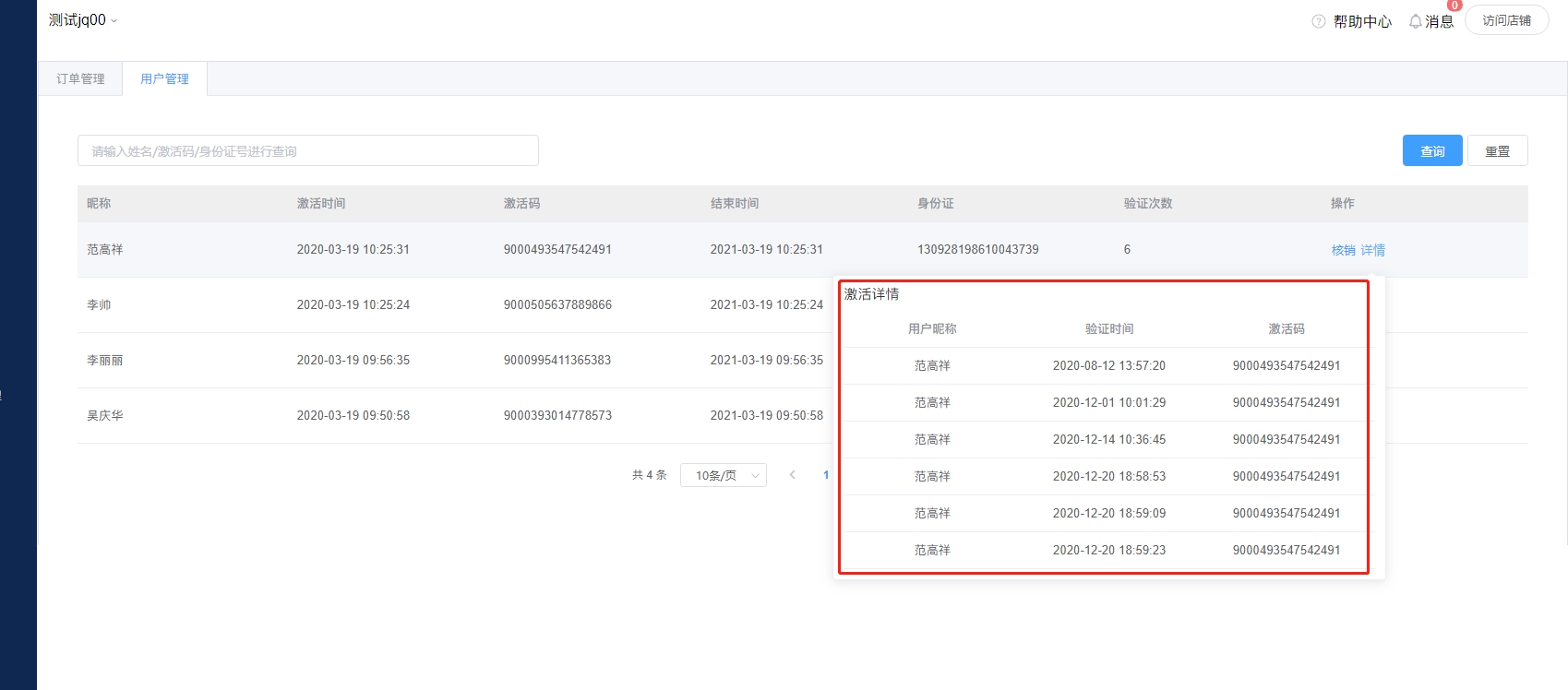Switch to the 订单管理 tab
The height and width of the screenshot is (690, 1568).
click(80, 79)
